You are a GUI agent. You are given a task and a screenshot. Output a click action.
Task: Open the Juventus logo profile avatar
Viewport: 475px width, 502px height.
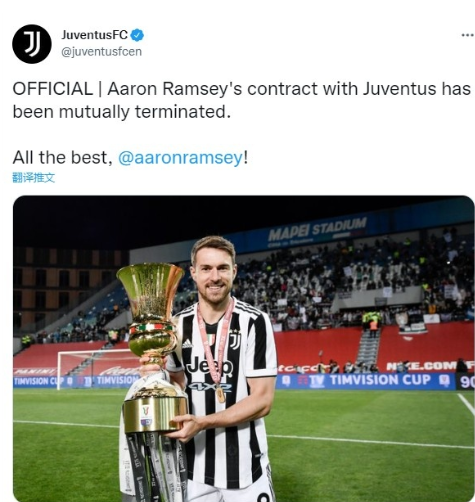click(x=32, y=44)
